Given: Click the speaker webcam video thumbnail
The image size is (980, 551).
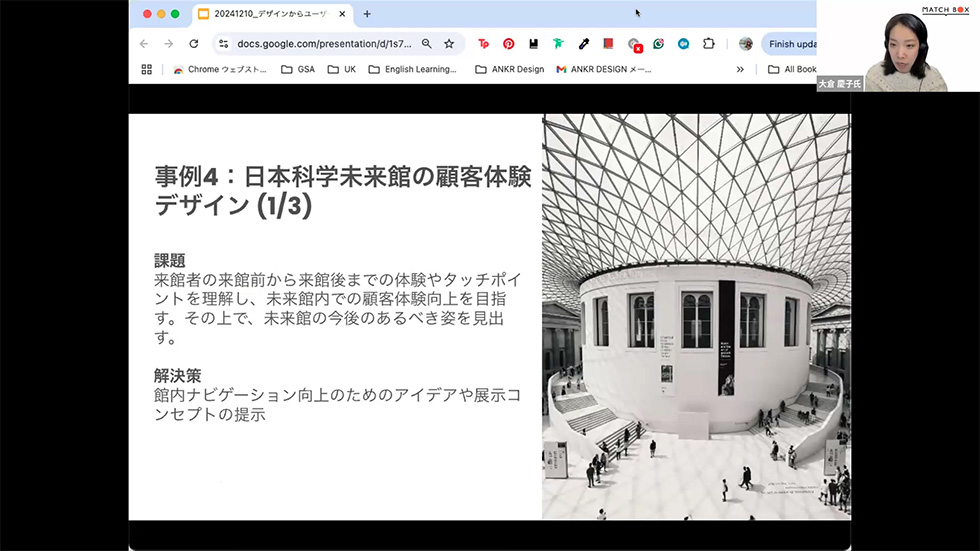Looking at the screenshot, I should pos(898,46).
